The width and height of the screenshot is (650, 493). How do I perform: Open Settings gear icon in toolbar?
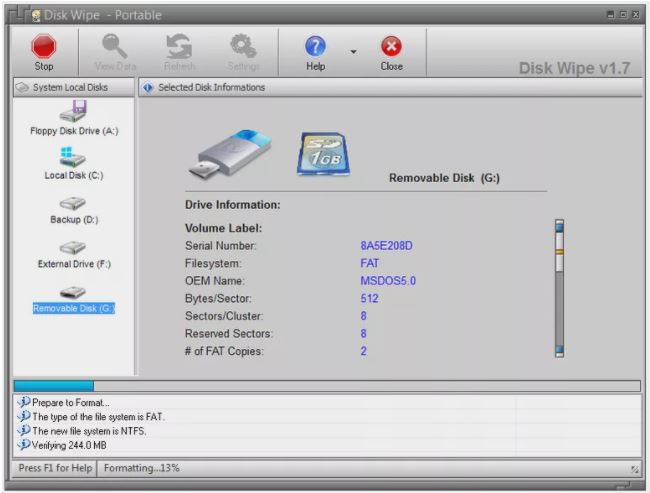point(243,46)
